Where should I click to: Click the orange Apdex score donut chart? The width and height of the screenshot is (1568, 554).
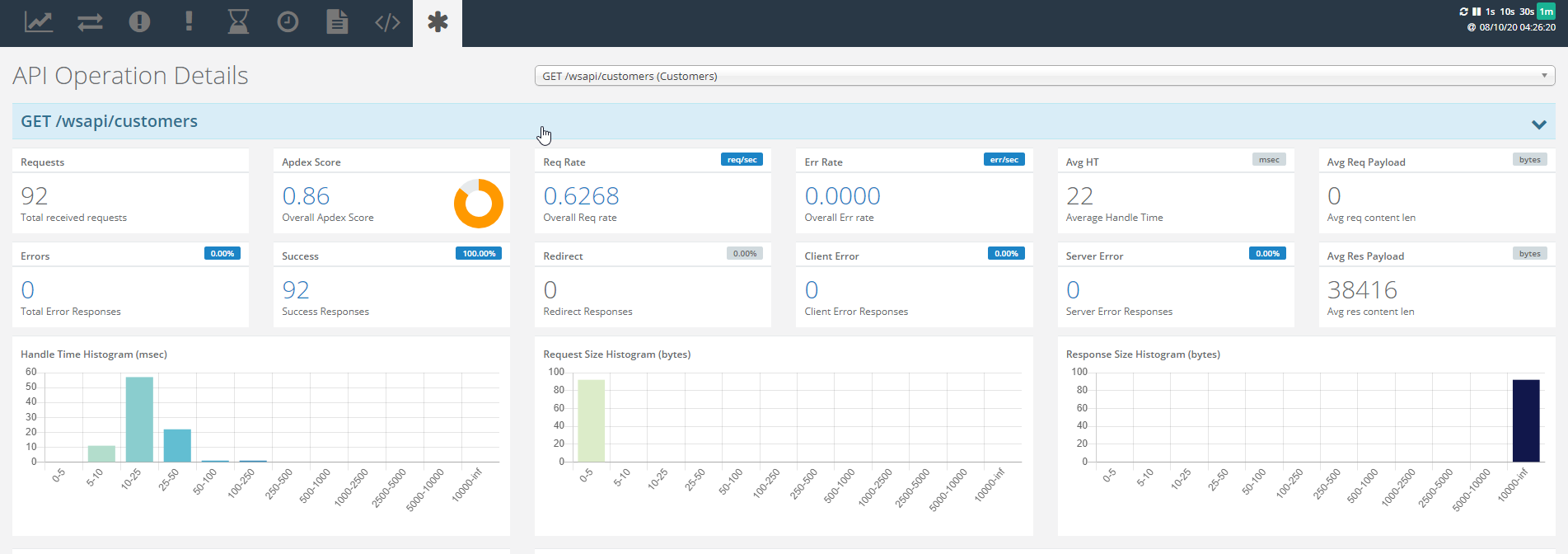(x=478, y=204)
